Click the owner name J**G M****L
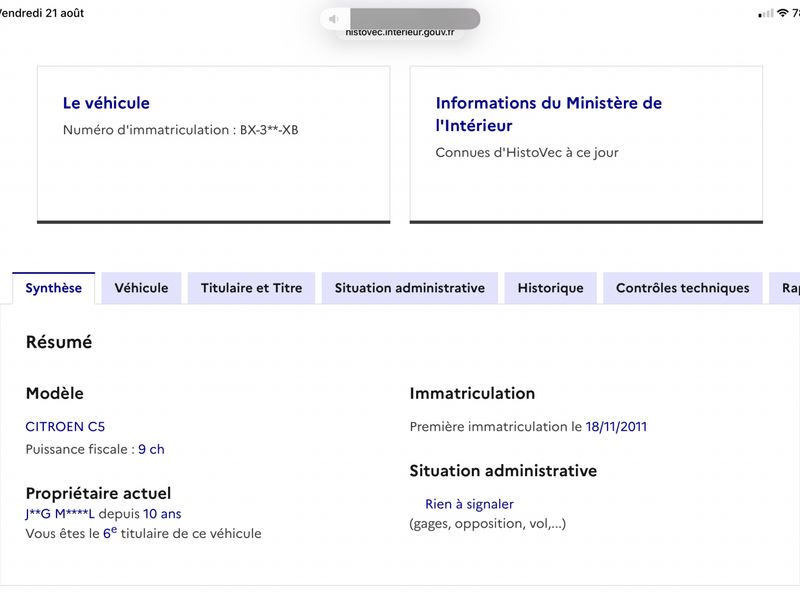 (x=60, y=514)
